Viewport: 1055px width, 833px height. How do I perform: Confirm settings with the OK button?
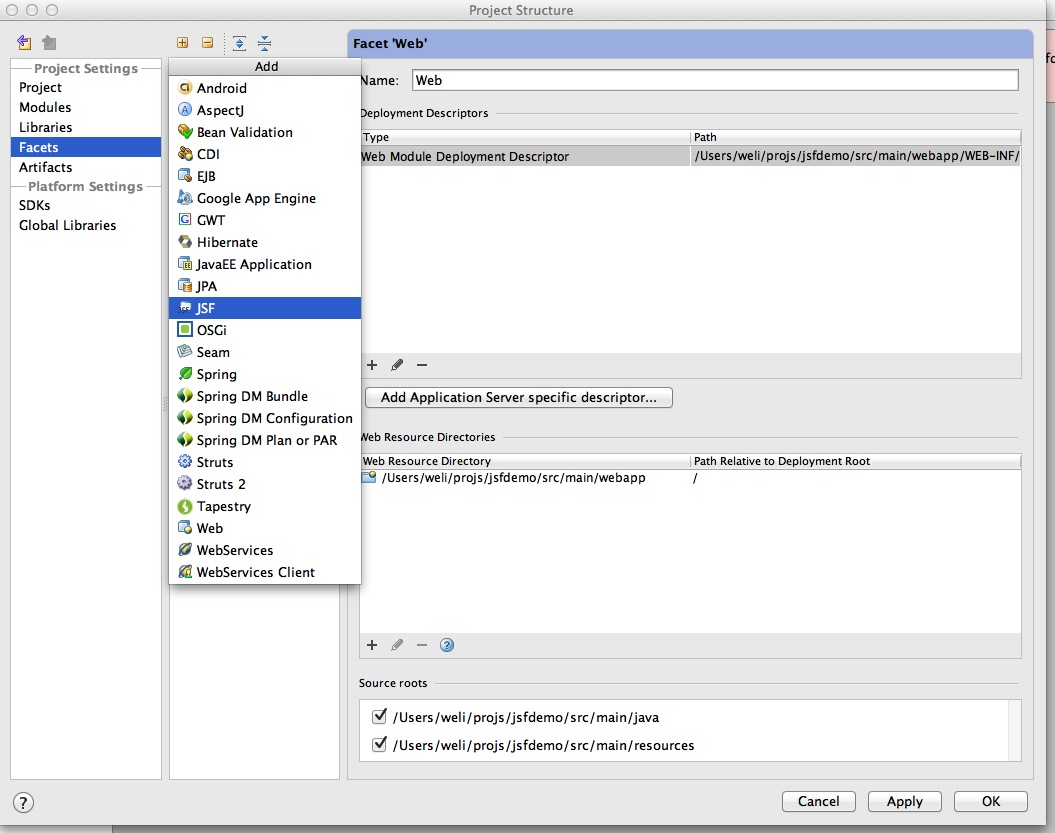989,801
